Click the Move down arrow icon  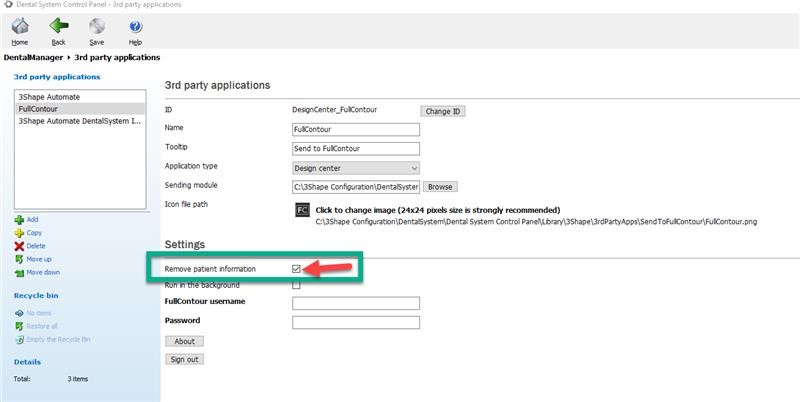(19, 273)
